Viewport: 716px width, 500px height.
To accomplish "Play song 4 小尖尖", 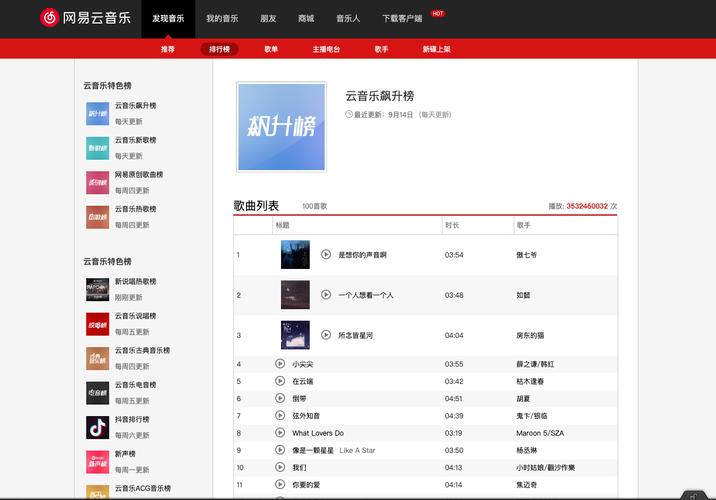I will (x=280, y=363).
